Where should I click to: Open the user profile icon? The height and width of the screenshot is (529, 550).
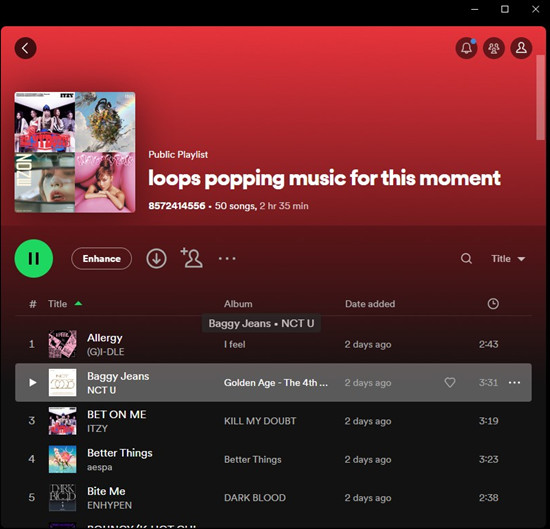(x=521, y=48)
